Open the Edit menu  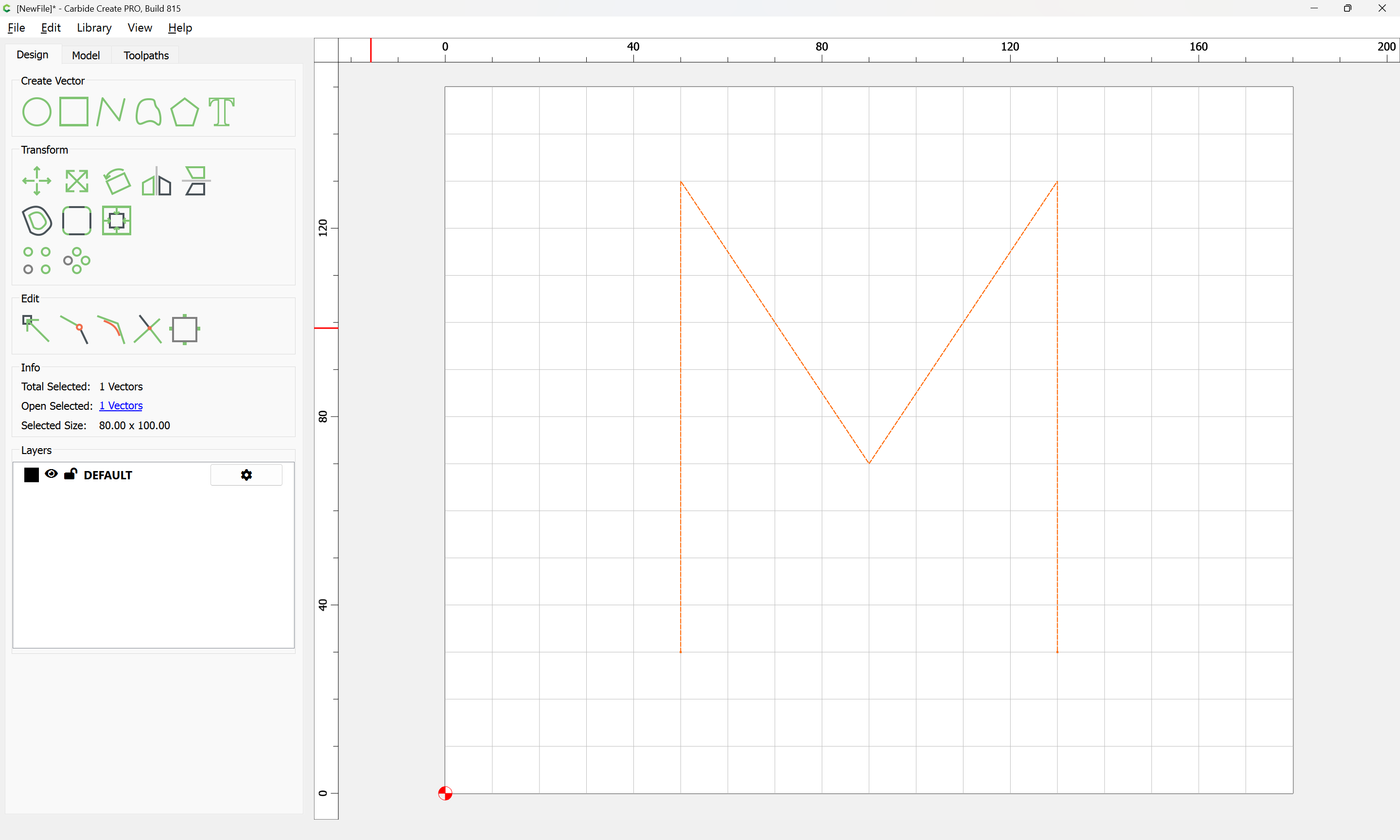click(x=51, y=28)
